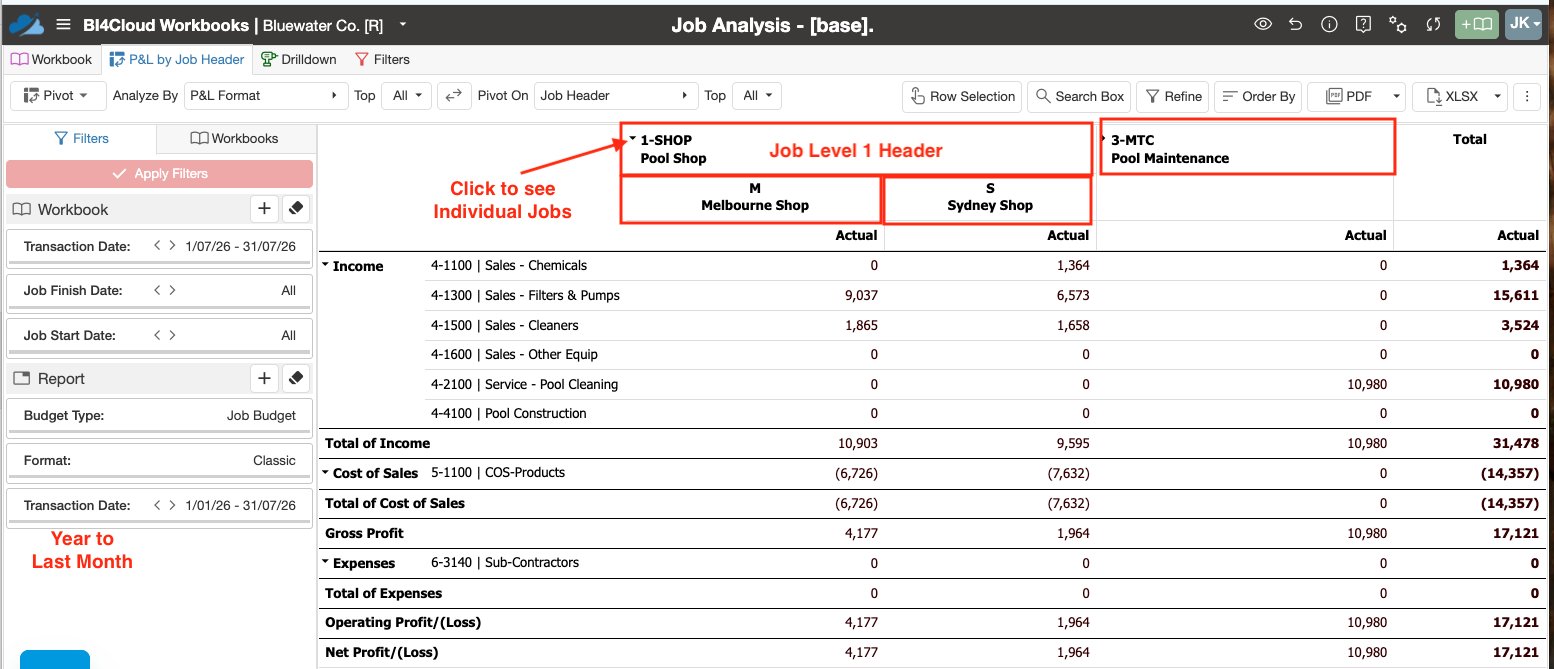Add a Report filter with plus icon
The image size is (1554, 669).
(263, 378)
